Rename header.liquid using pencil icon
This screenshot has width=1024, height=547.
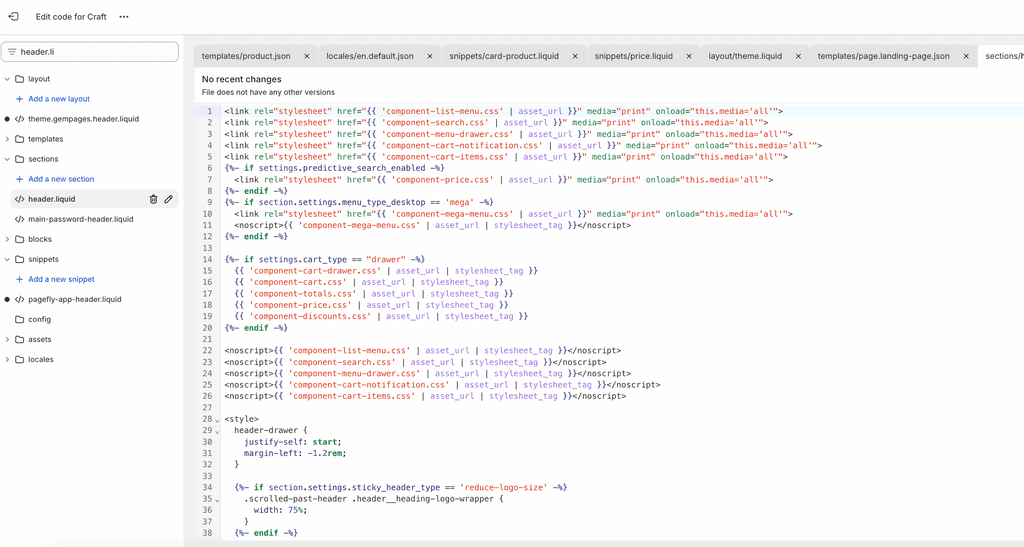coord(168,199)
